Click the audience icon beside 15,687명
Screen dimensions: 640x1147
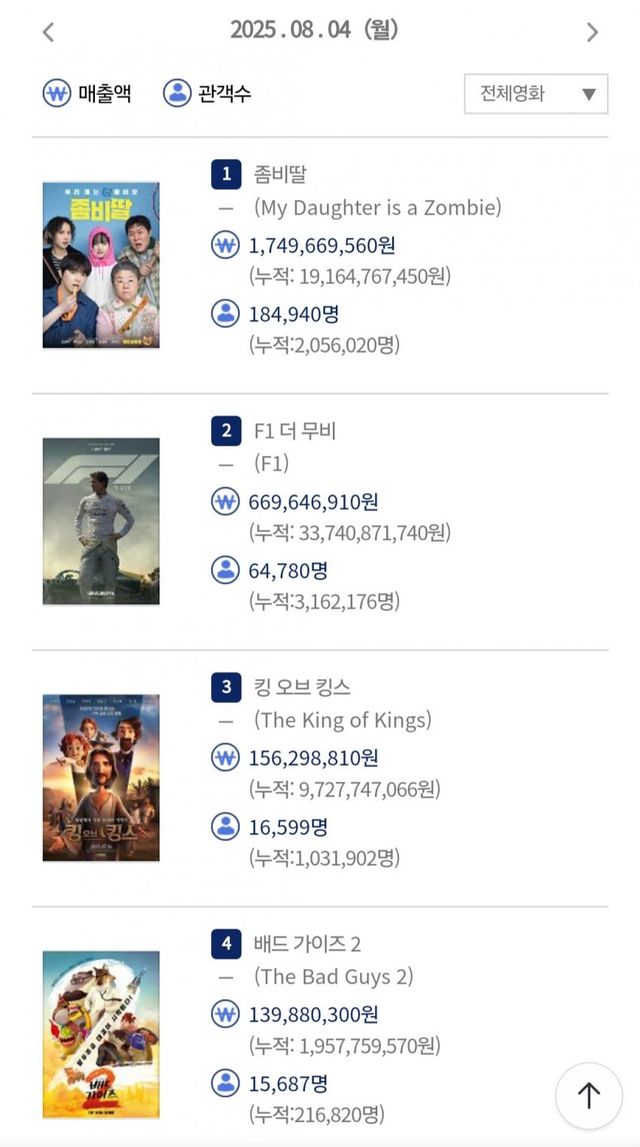225,1083
